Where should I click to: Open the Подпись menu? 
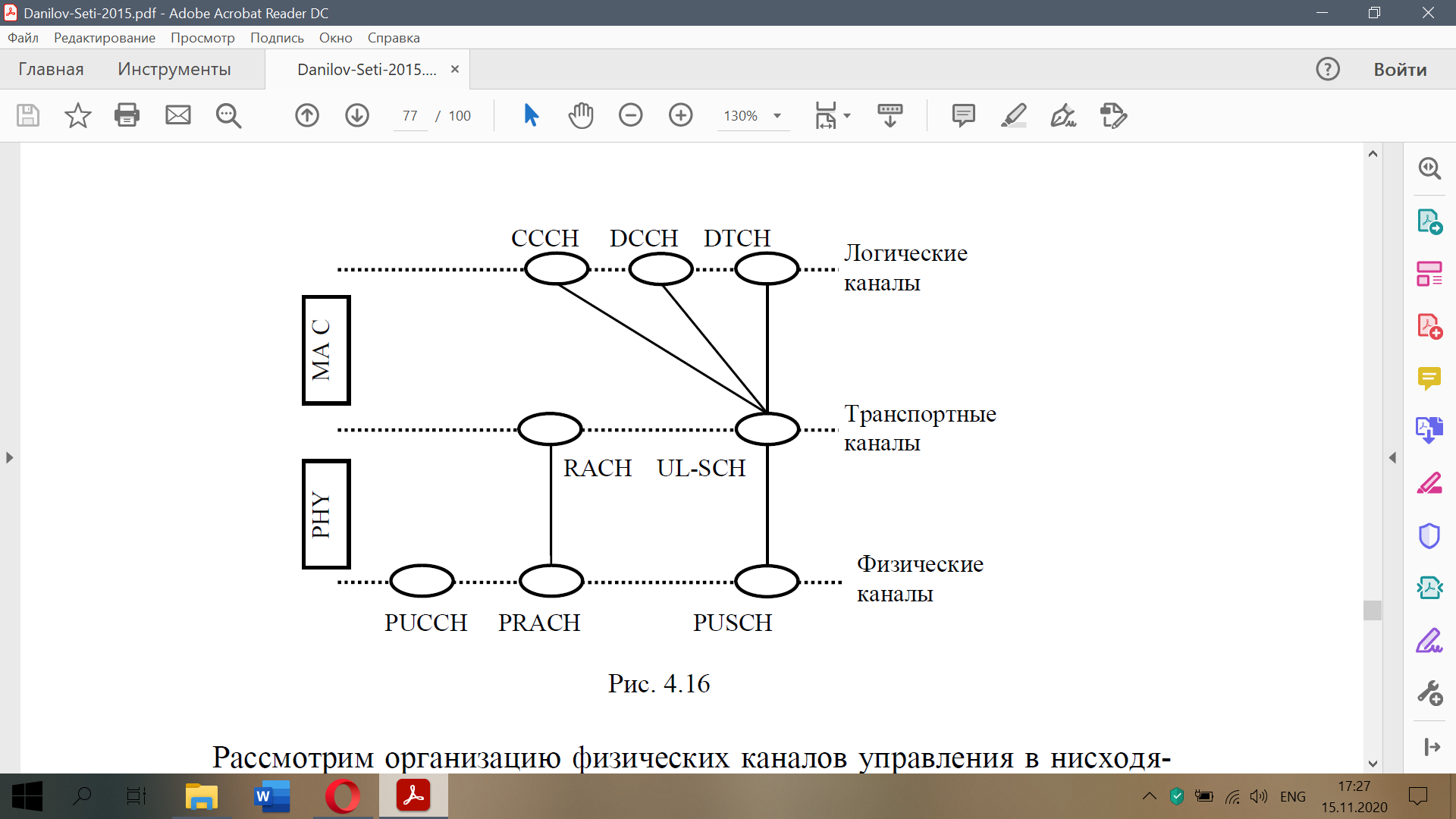277,38
